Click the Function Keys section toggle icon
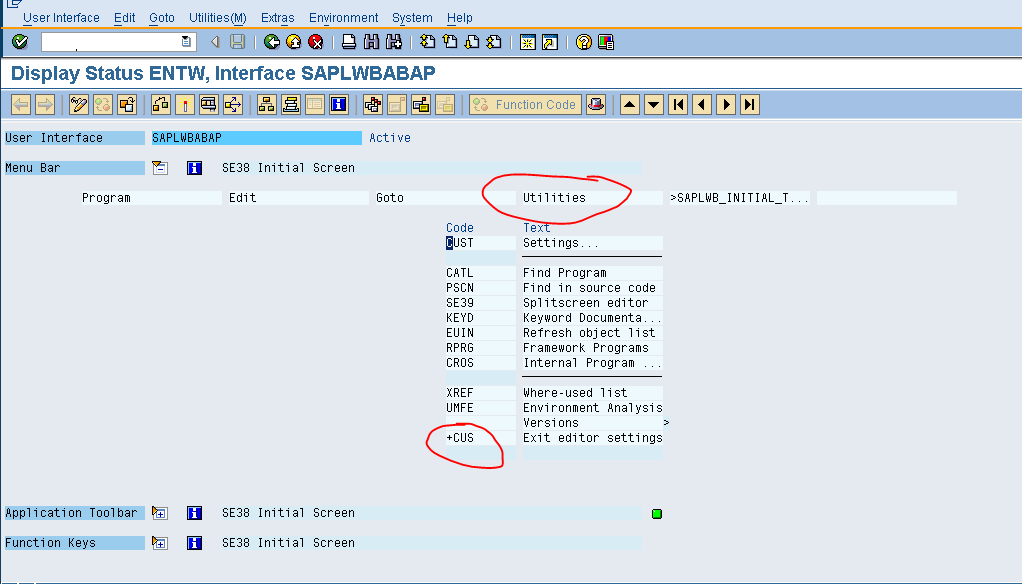 (159, 542)
